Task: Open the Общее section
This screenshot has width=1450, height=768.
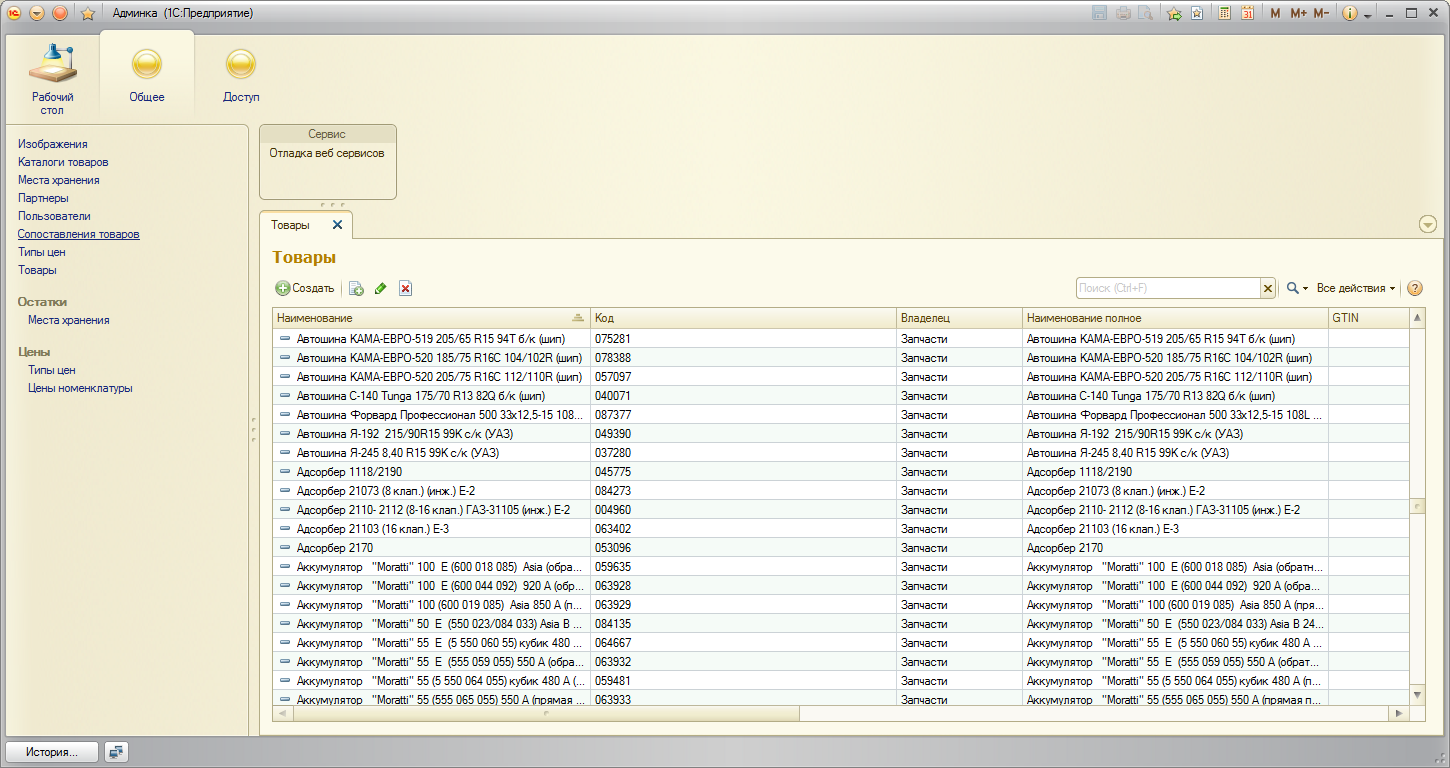Action: 147,74
